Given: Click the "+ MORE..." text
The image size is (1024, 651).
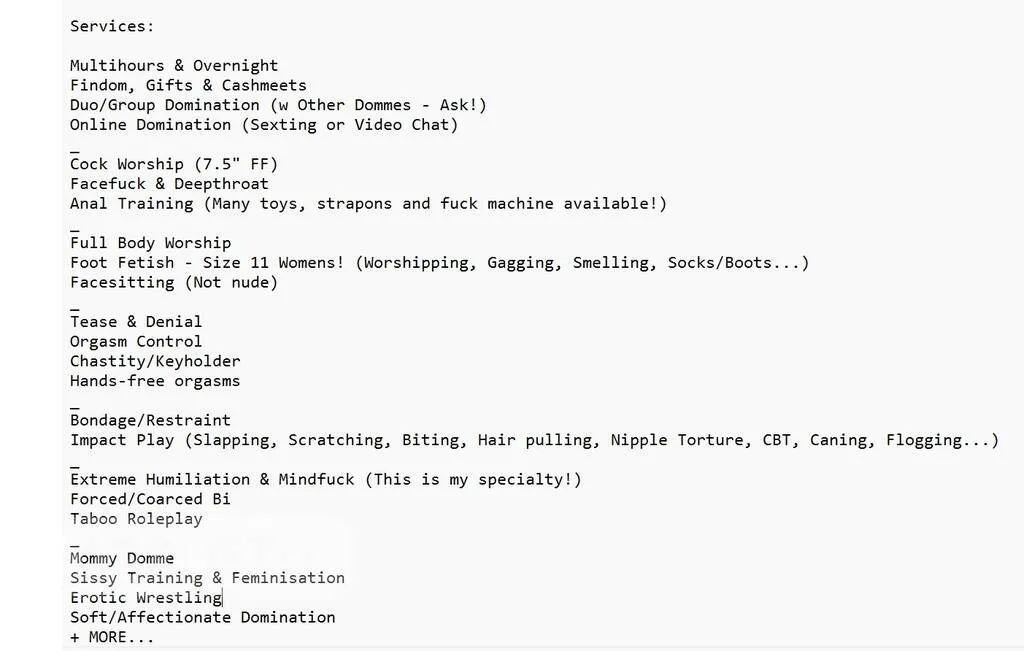Looking at the screenshot, I should [x=112, y=637].
